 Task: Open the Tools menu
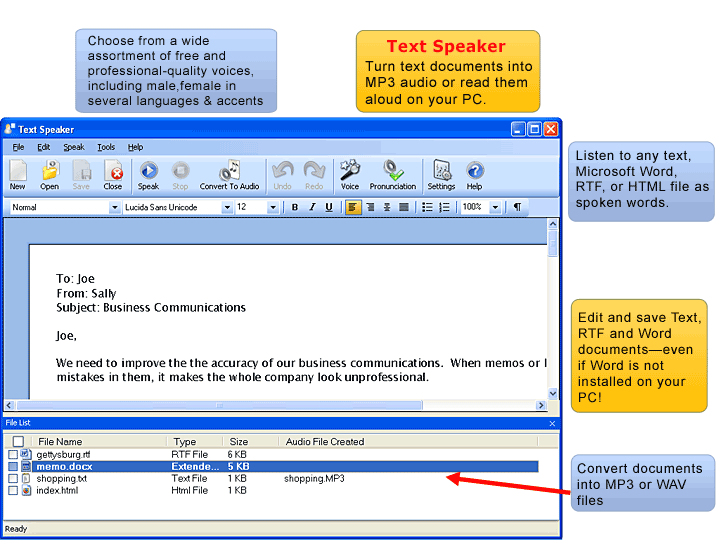(x=106, y=147)
